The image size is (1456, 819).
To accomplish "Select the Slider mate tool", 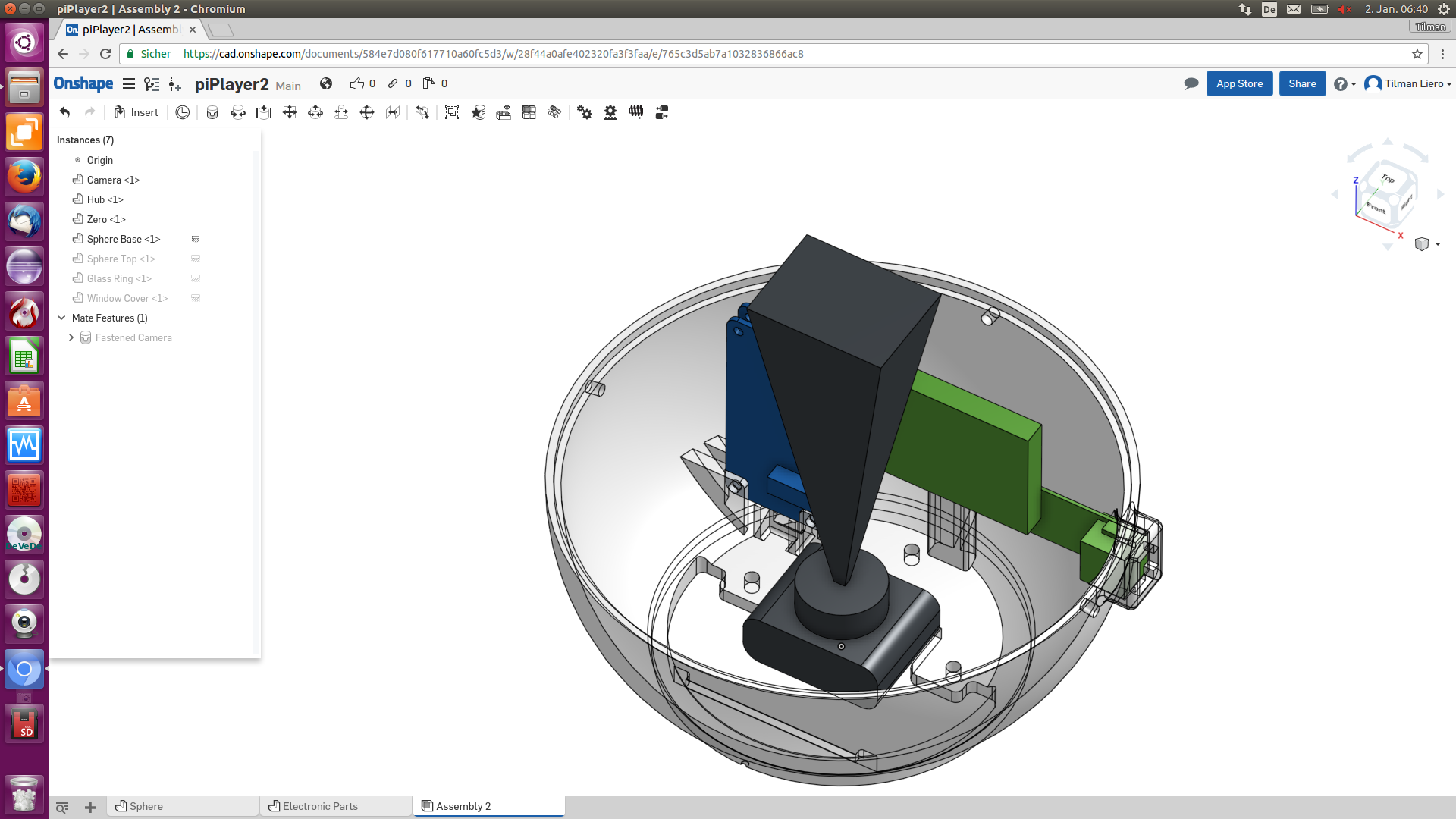I will pyautogui.click(x=264, y=112).
